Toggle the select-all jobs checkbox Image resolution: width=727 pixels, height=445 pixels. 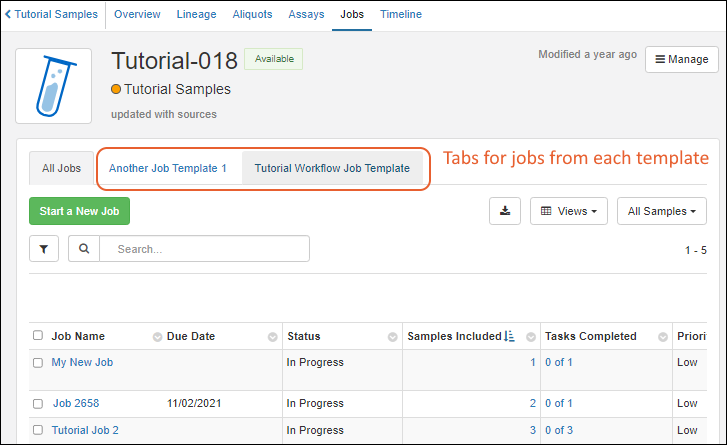pyautogui.click(x=38, y=336)
